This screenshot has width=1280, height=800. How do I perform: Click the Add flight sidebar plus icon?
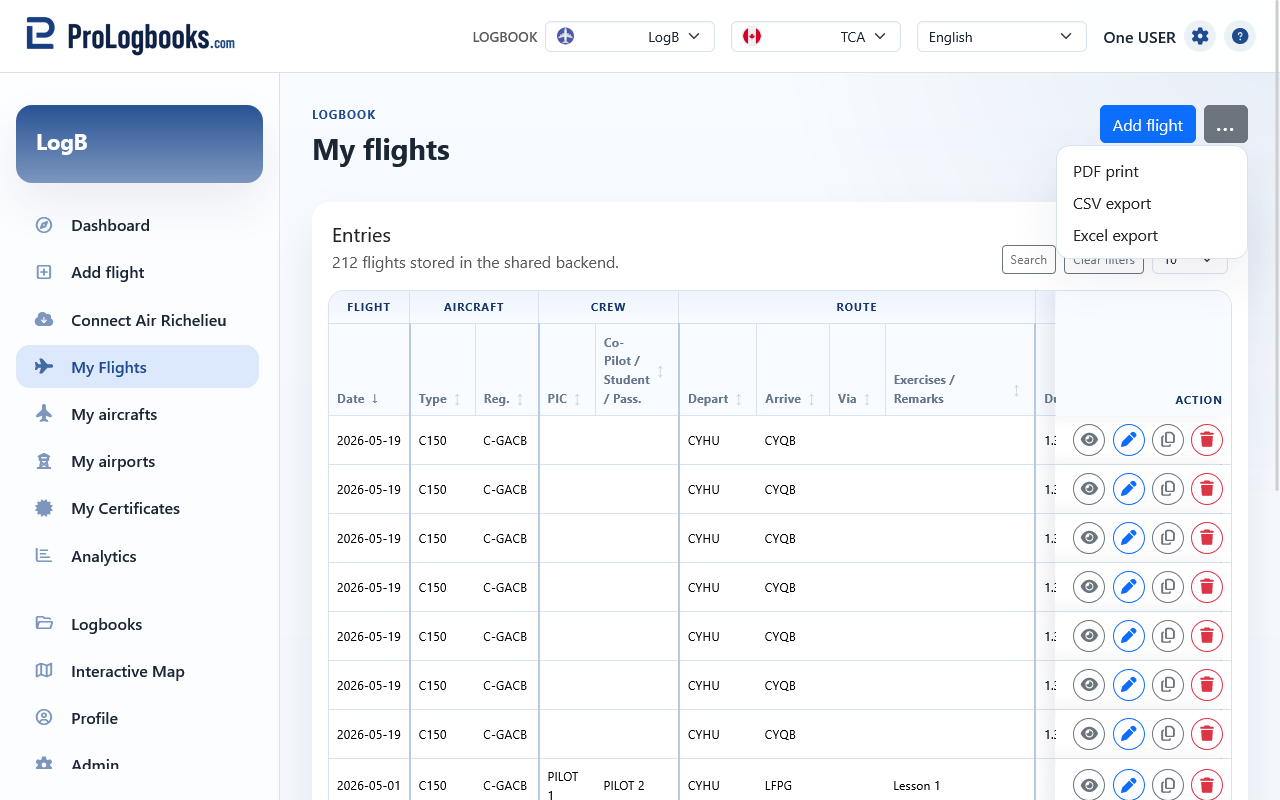tap(44, 272)
